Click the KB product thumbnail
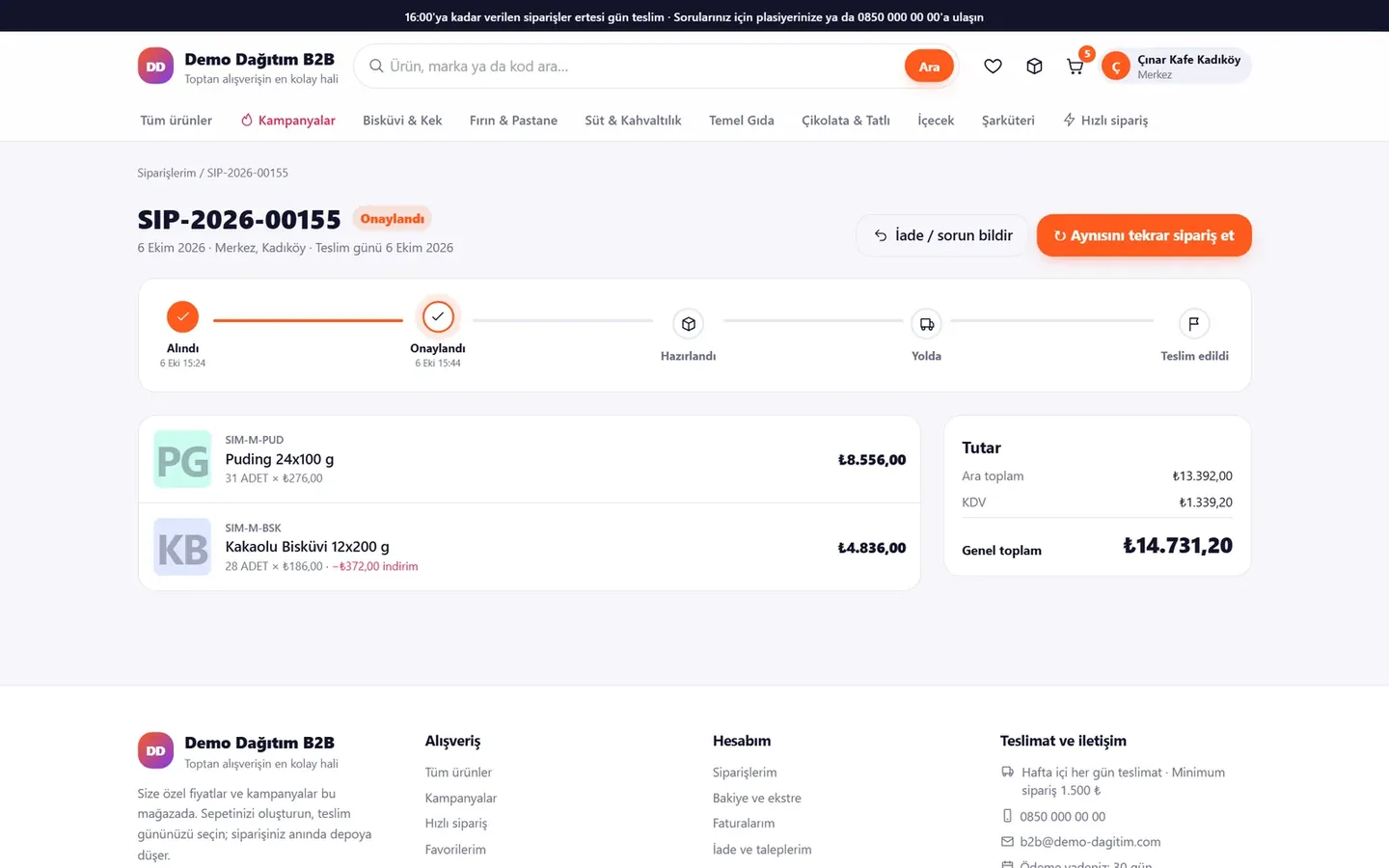1389x868 pixels. click(182, 547)
